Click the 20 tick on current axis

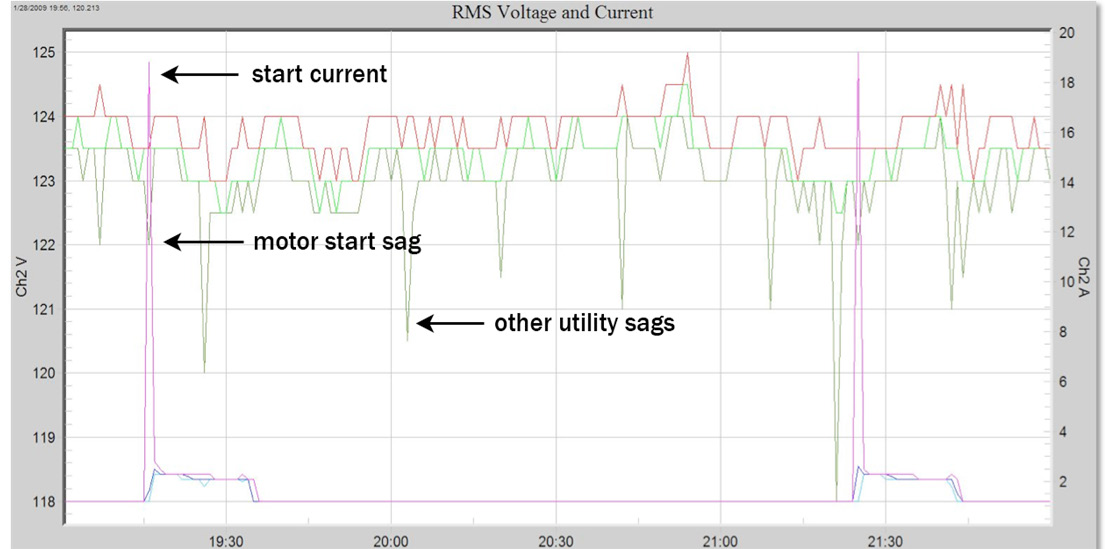(1066, 32)
